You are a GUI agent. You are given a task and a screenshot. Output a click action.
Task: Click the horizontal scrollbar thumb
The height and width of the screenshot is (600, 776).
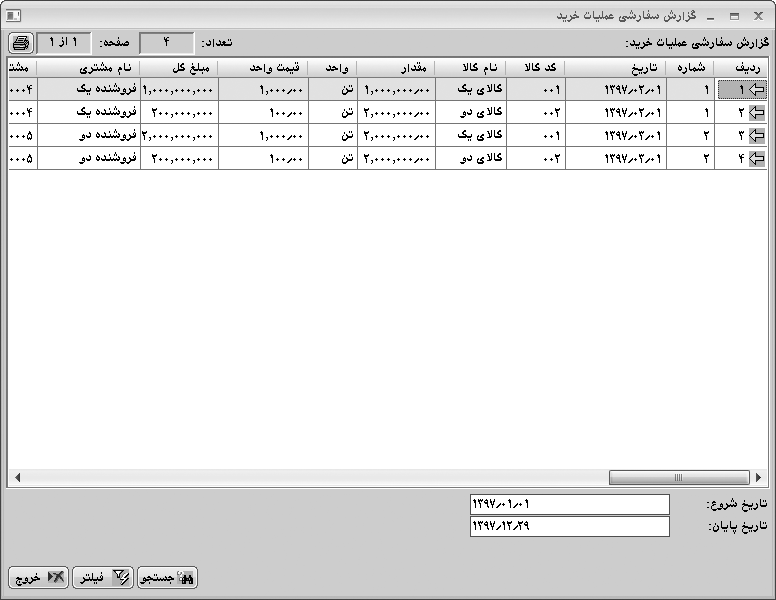679,478
